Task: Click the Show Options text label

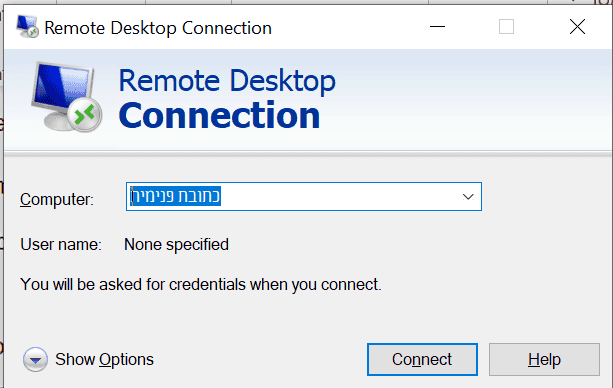Action: coord(104,359)
